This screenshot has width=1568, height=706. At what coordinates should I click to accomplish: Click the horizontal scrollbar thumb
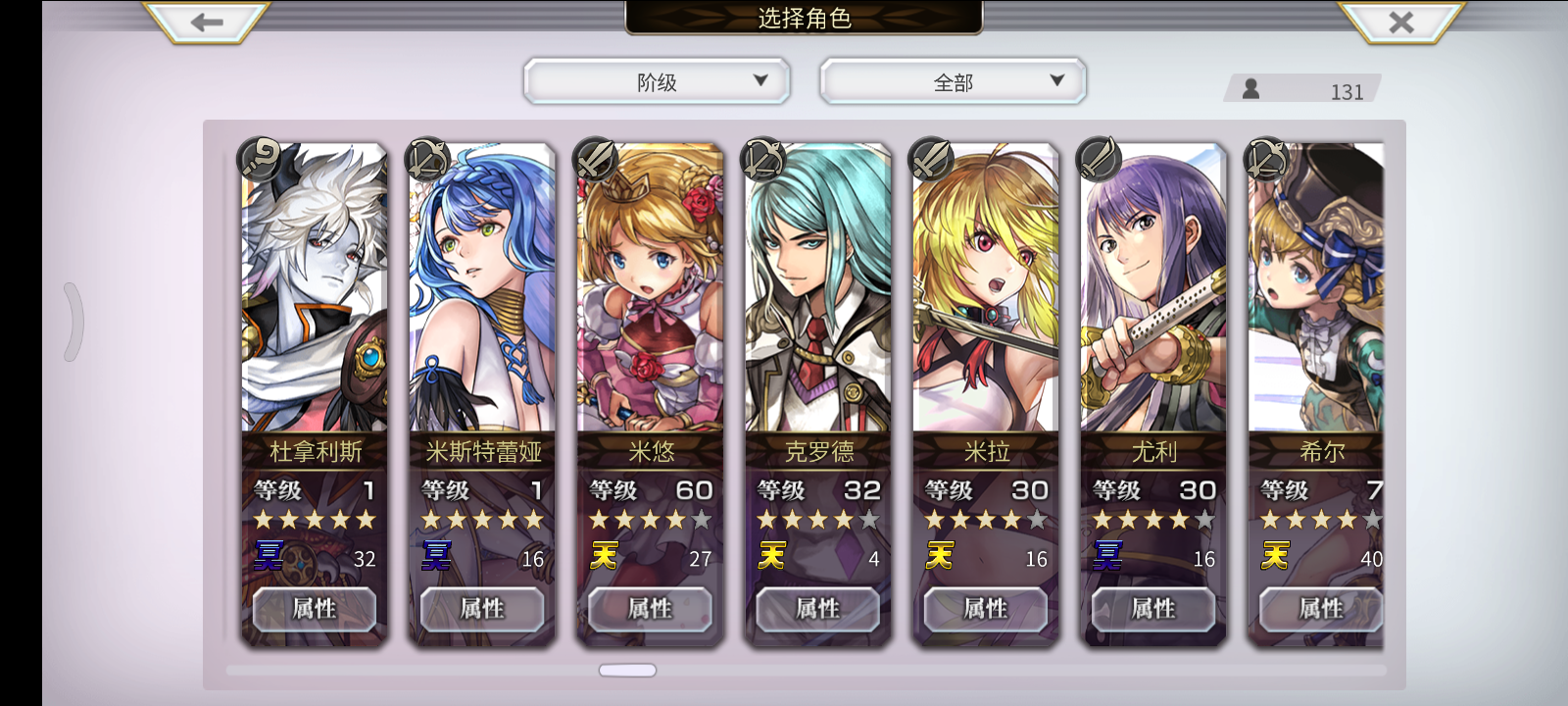click(627, 671)
